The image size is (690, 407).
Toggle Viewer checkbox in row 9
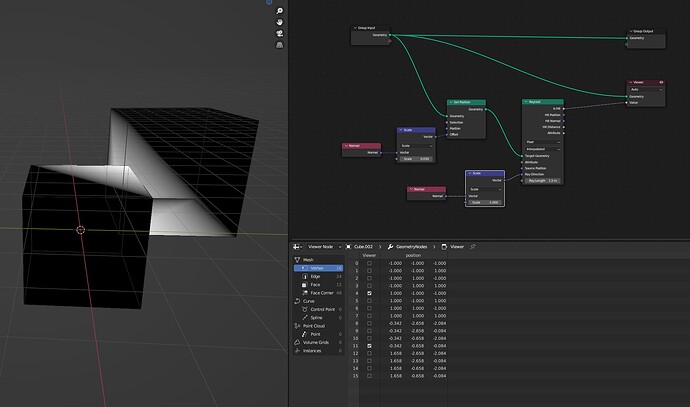click(x=369, y=331)
